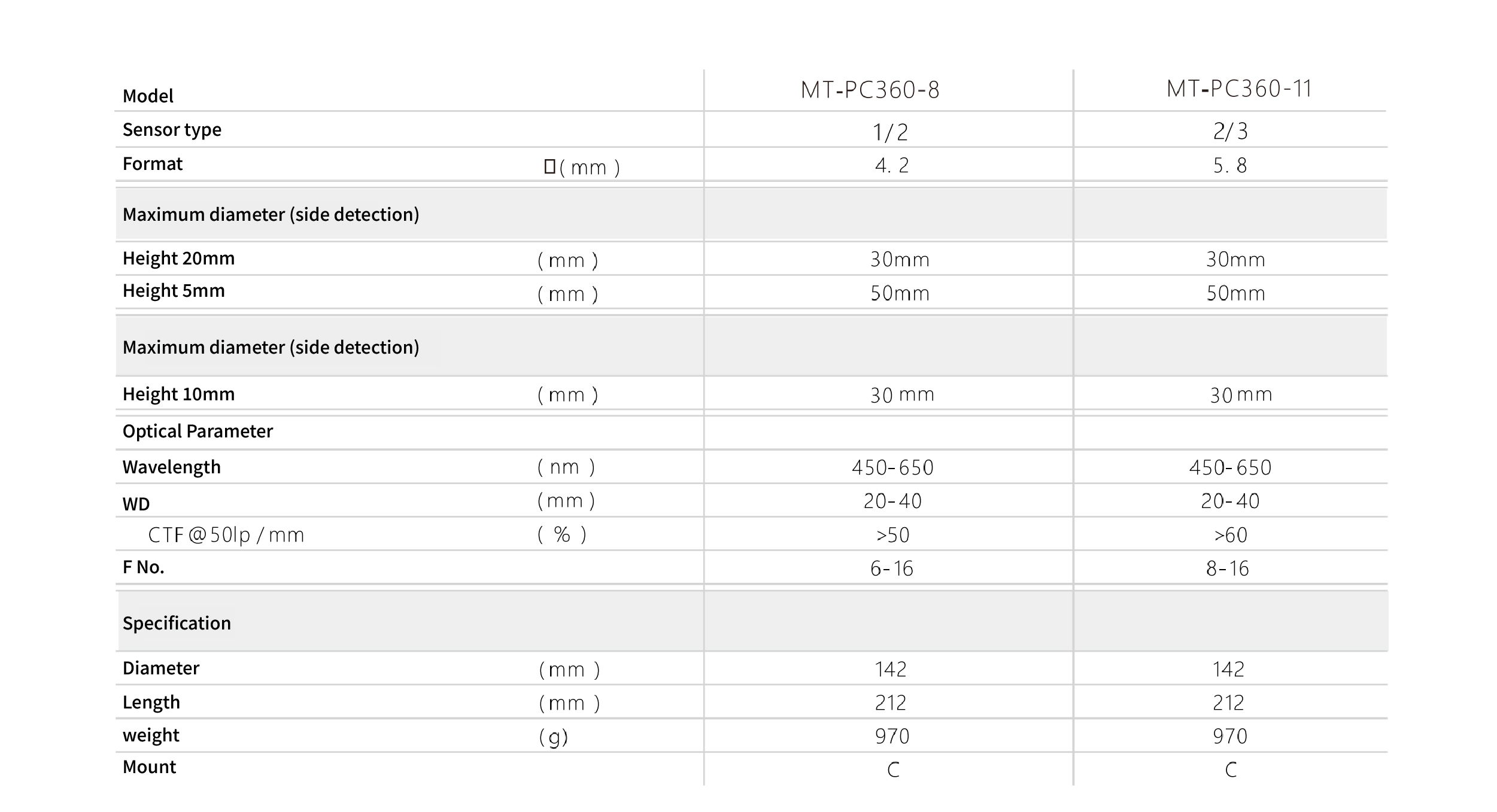The image size is (1497, 812).
Task: Select the Height 10mm row label
Action: click(178, 394)
